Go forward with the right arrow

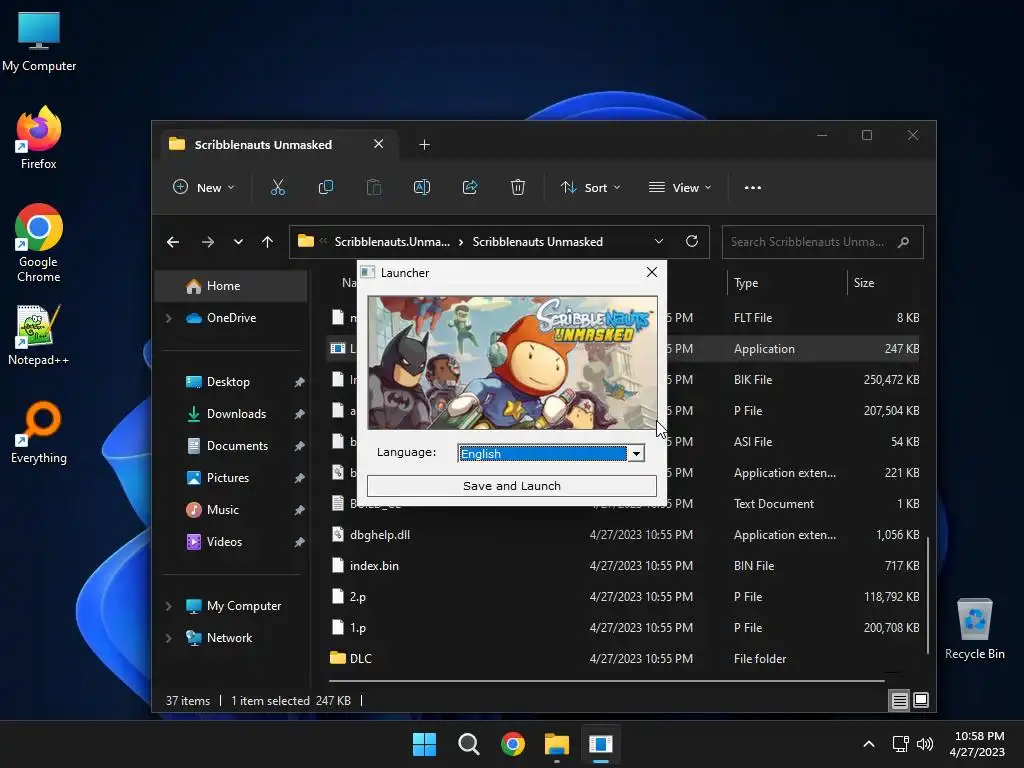point(208,242)
